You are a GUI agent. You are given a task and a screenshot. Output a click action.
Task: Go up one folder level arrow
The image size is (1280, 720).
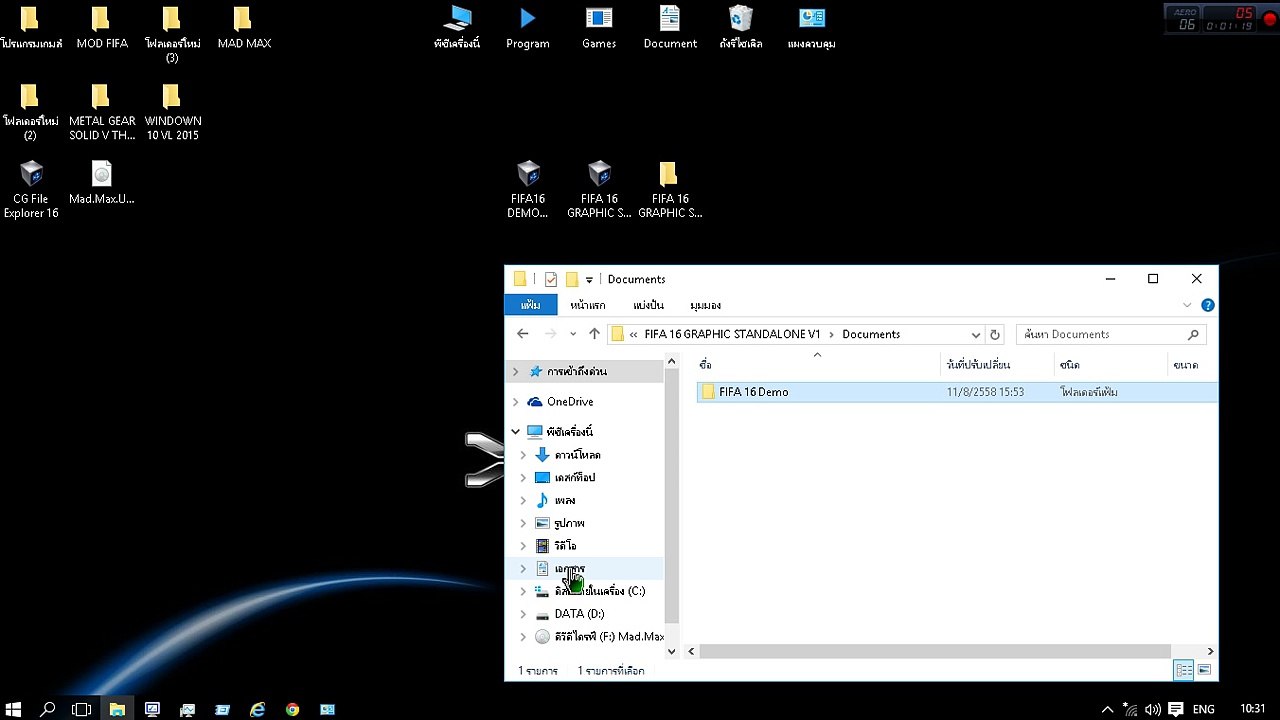[594, 334]
